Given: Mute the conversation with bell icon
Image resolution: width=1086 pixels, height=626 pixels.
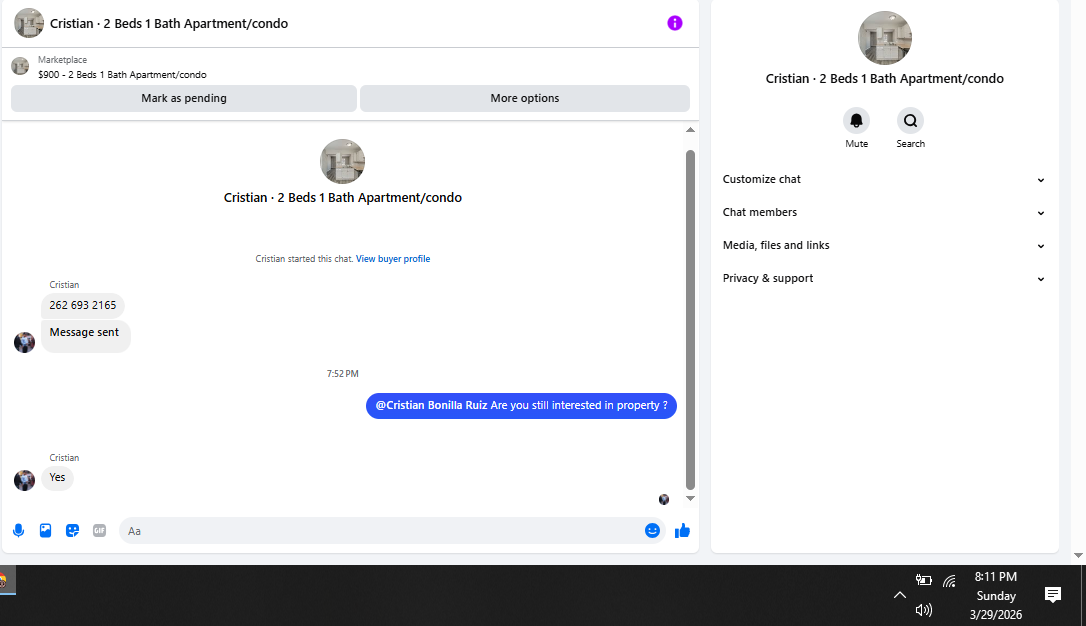Looking at the screenshot, I should pyautogui.click(x=856, y=120).
